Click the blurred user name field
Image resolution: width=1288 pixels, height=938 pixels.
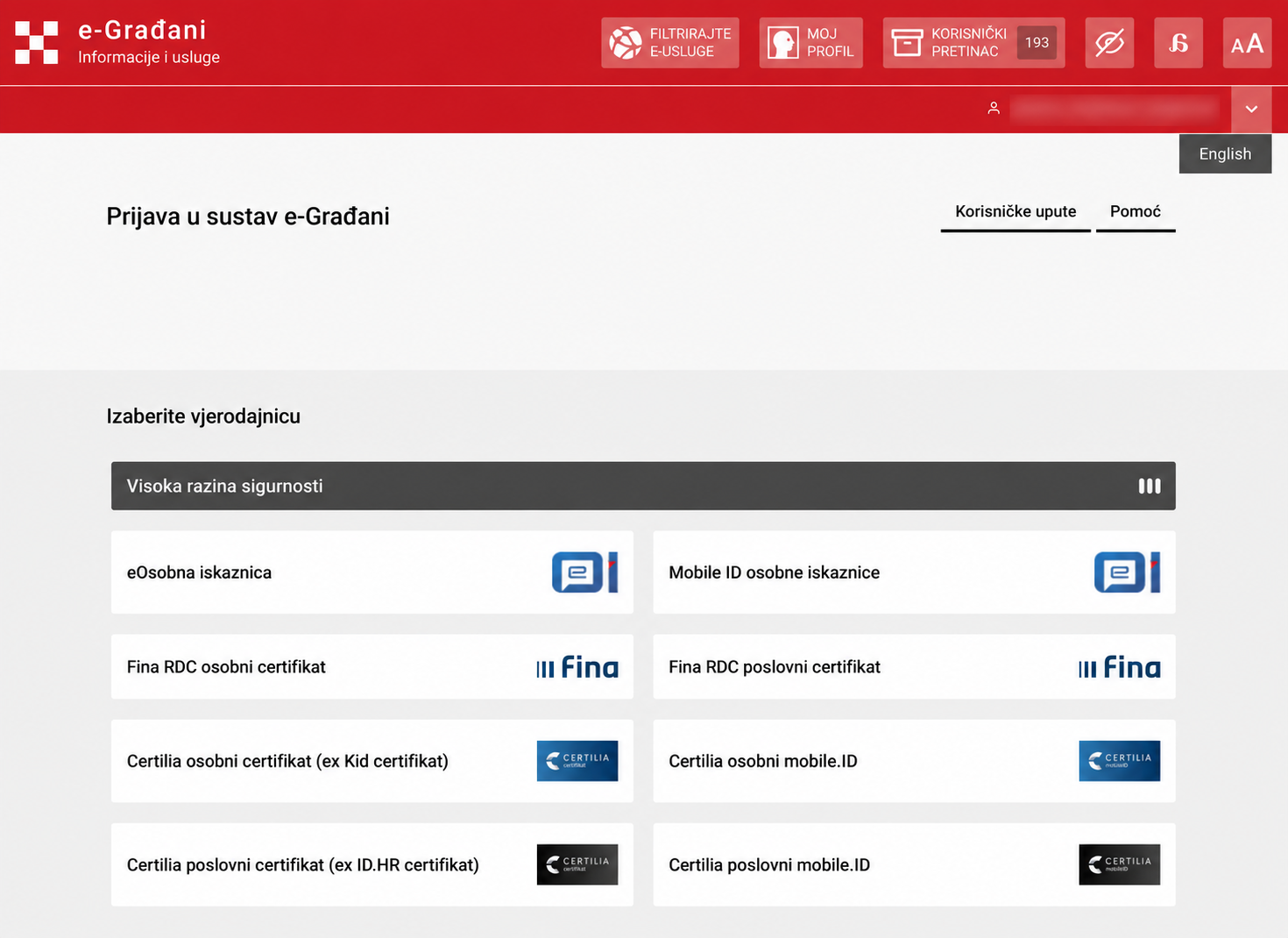pyautogui.click(x=1115, y=109)
